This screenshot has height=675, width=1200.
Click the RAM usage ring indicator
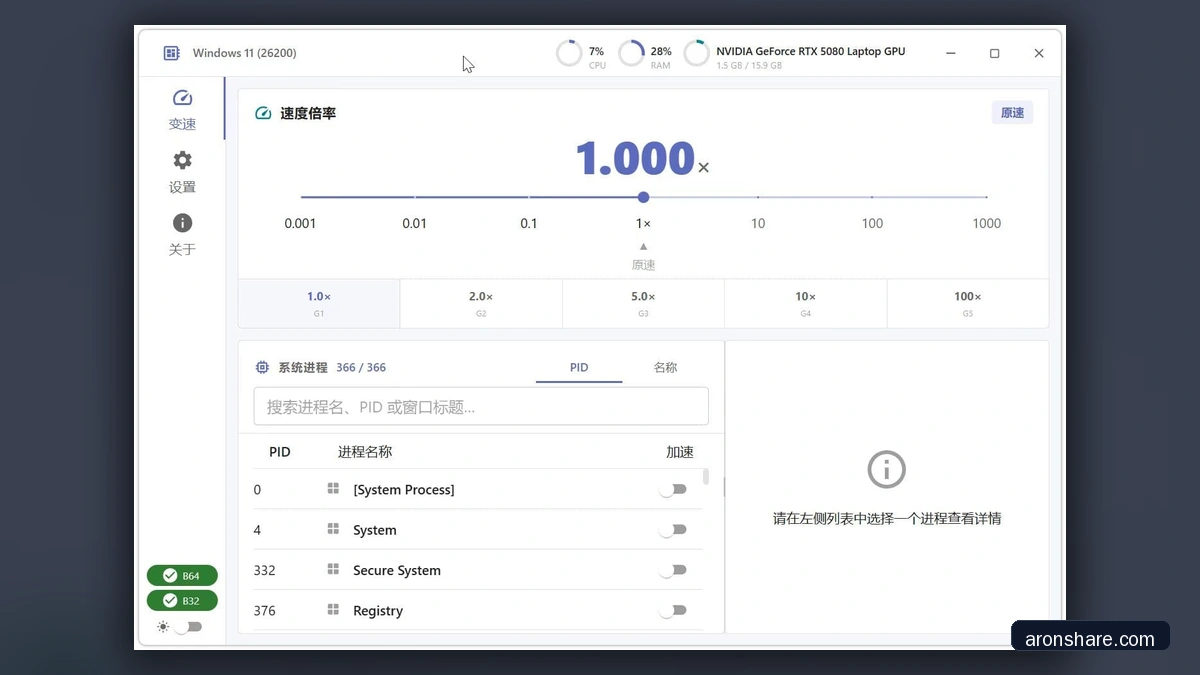pyautogui.click(x=631, y=53)
